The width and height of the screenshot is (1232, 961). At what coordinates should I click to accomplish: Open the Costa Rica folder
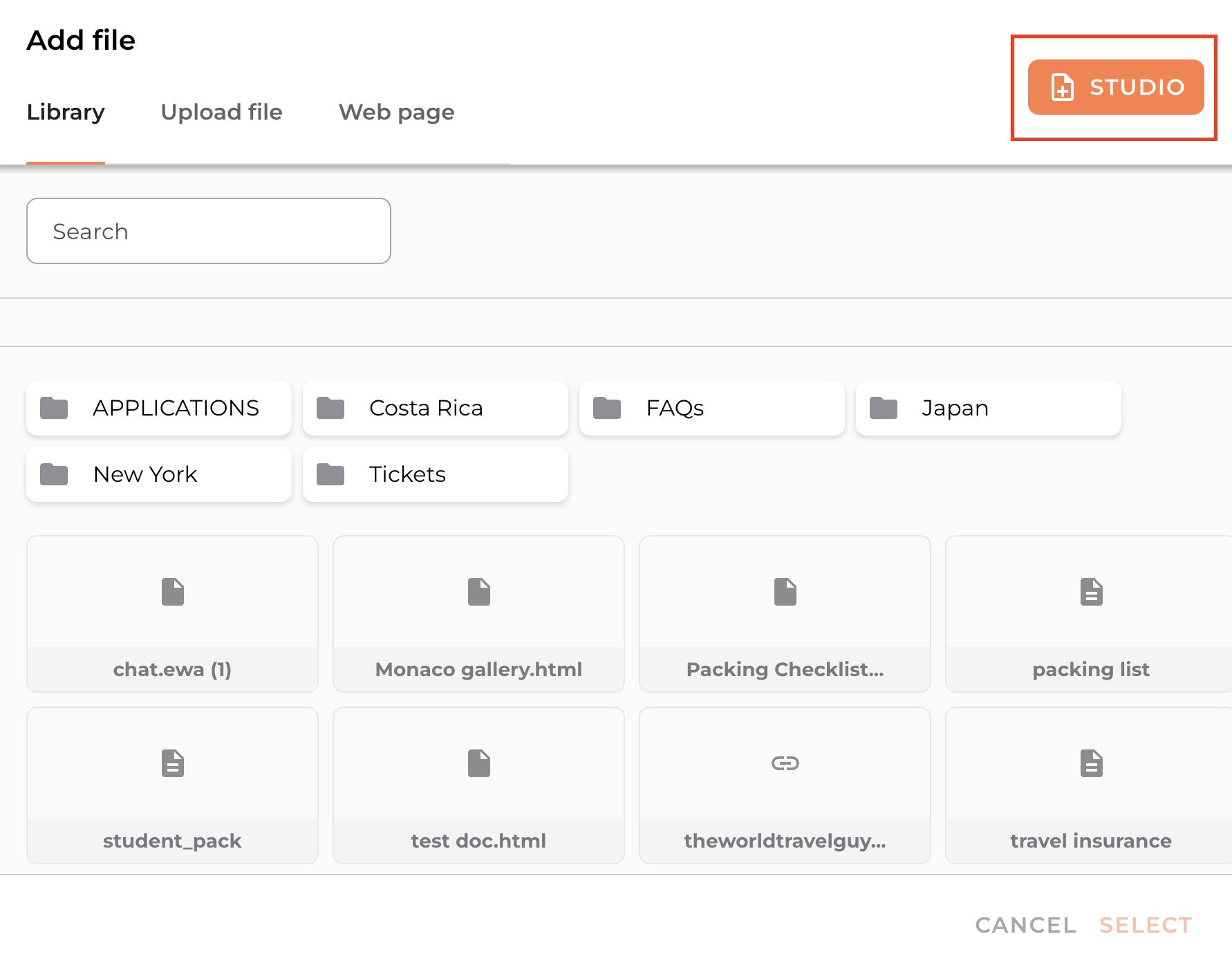point(436,408)
